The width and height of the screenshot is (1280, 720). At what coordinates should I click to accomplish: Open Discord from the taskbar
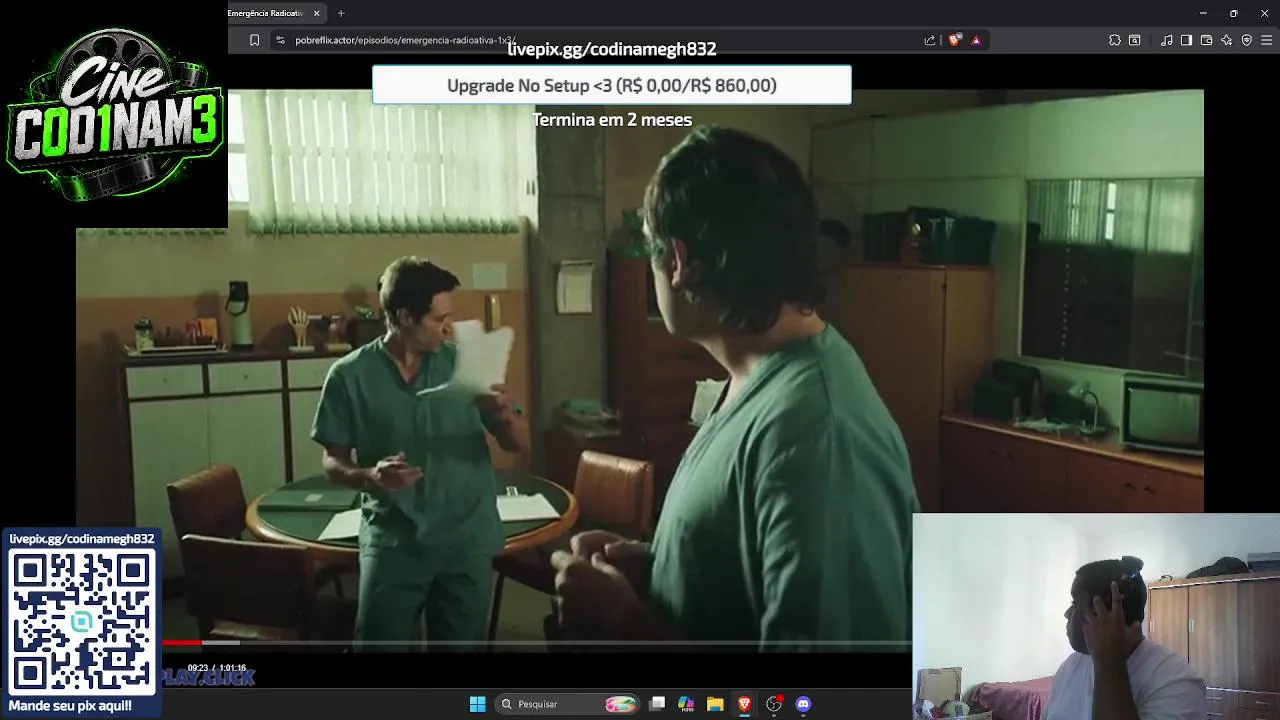[x=803, y=704]
